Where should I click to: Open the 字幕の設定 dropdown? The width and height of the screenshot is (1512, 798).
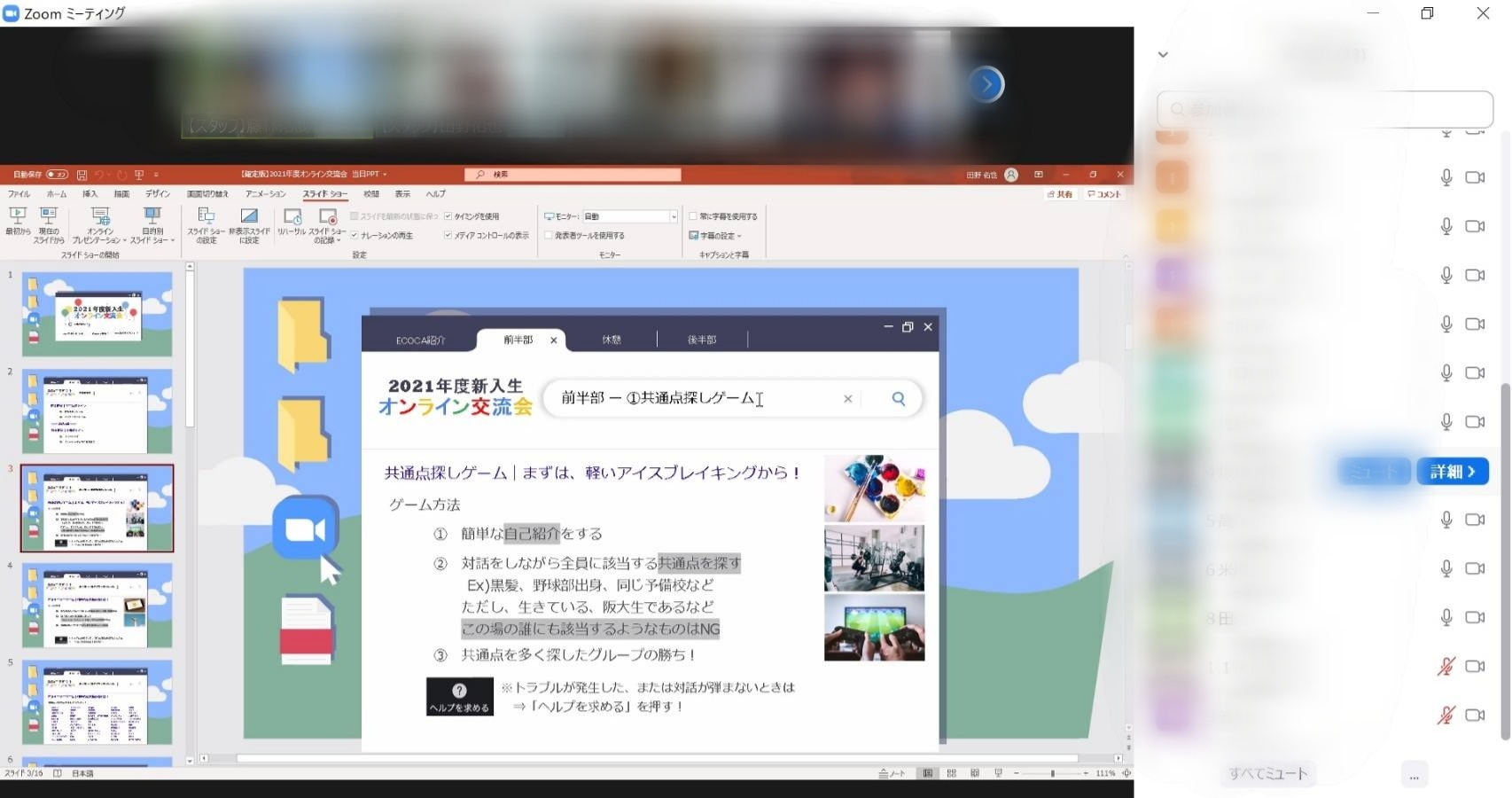(x=716, y=235)
